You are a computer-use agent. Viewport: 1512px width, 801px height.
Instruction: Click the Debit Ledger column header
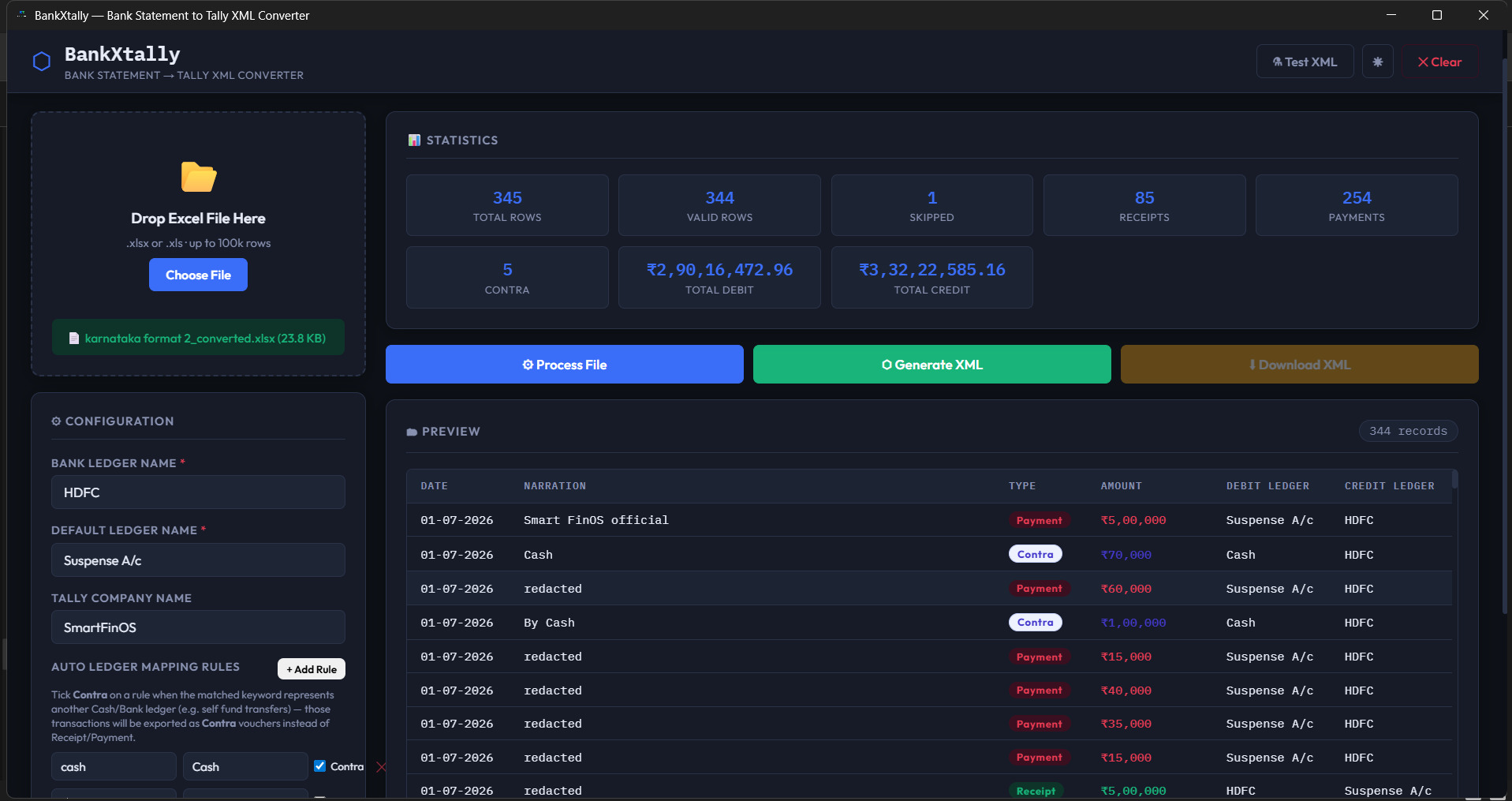tap(1267, 486)
